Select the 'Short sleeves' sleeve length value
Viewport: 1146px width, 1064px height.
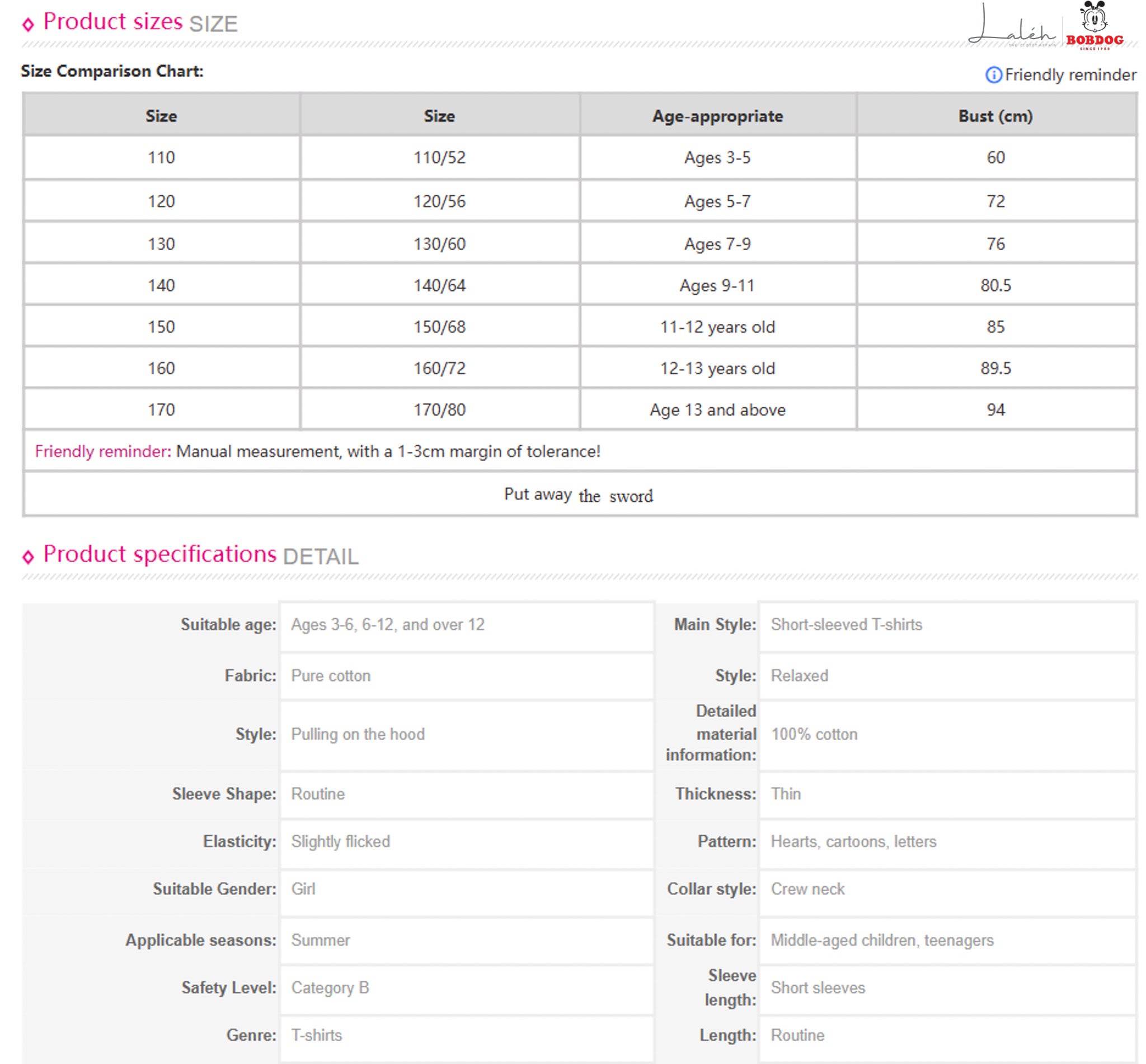(x=818, y=987)
